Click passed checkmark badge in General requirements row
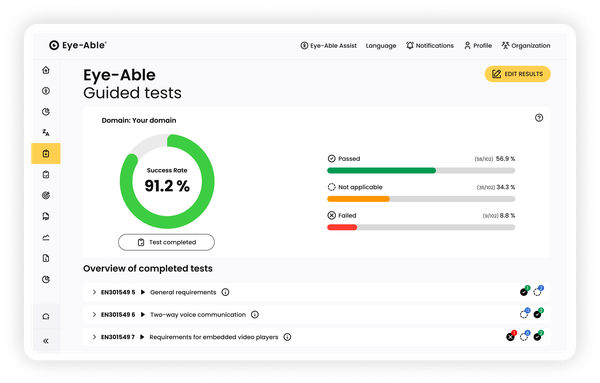600x383 pixels. pos(525,291)
